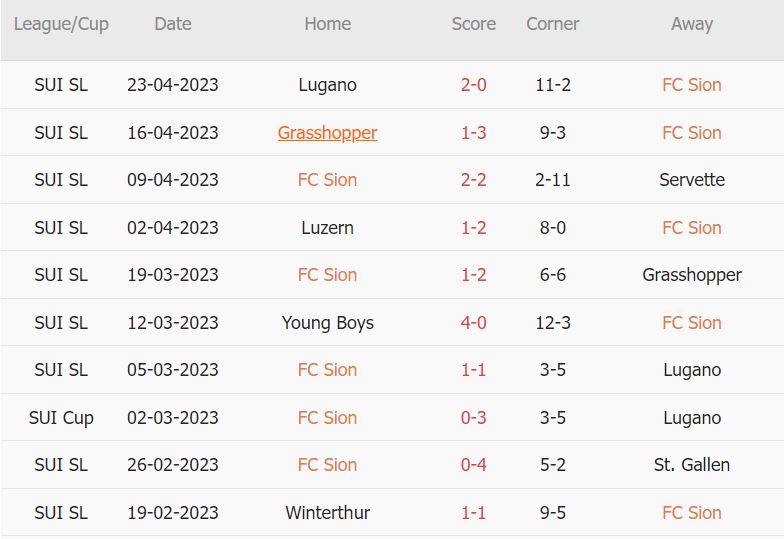Click Winterthur home team name
This screenshot has width=784, height=539.
tap(327, 513)
